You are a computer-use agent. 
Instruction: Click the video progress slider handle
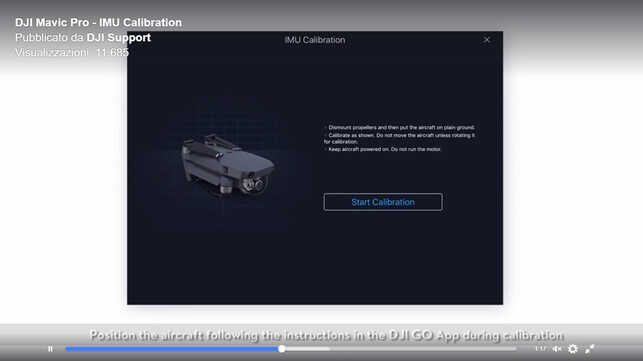pos(282,349)
